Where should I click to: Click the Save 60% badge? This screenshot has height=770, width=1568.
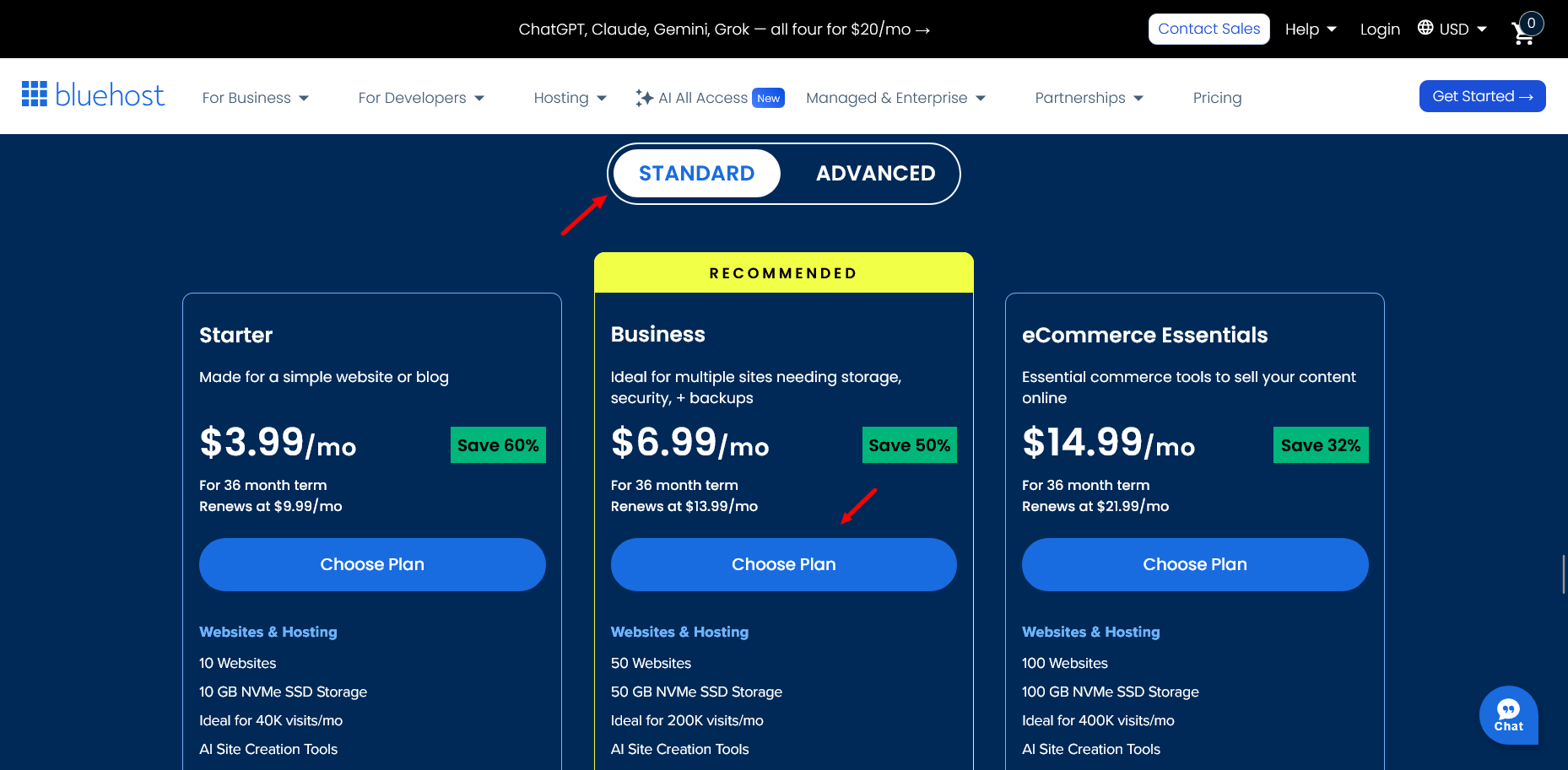(x=498, y=445)
